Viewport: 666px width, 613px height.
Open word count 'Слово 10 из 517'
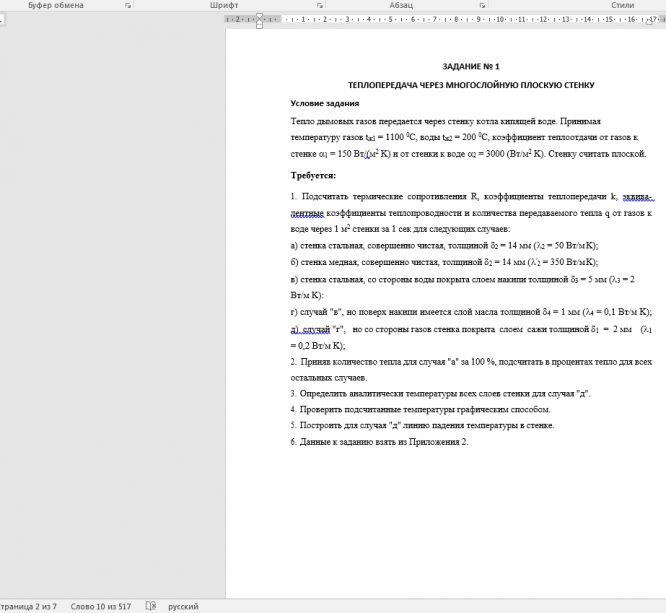tap(101, 606)
